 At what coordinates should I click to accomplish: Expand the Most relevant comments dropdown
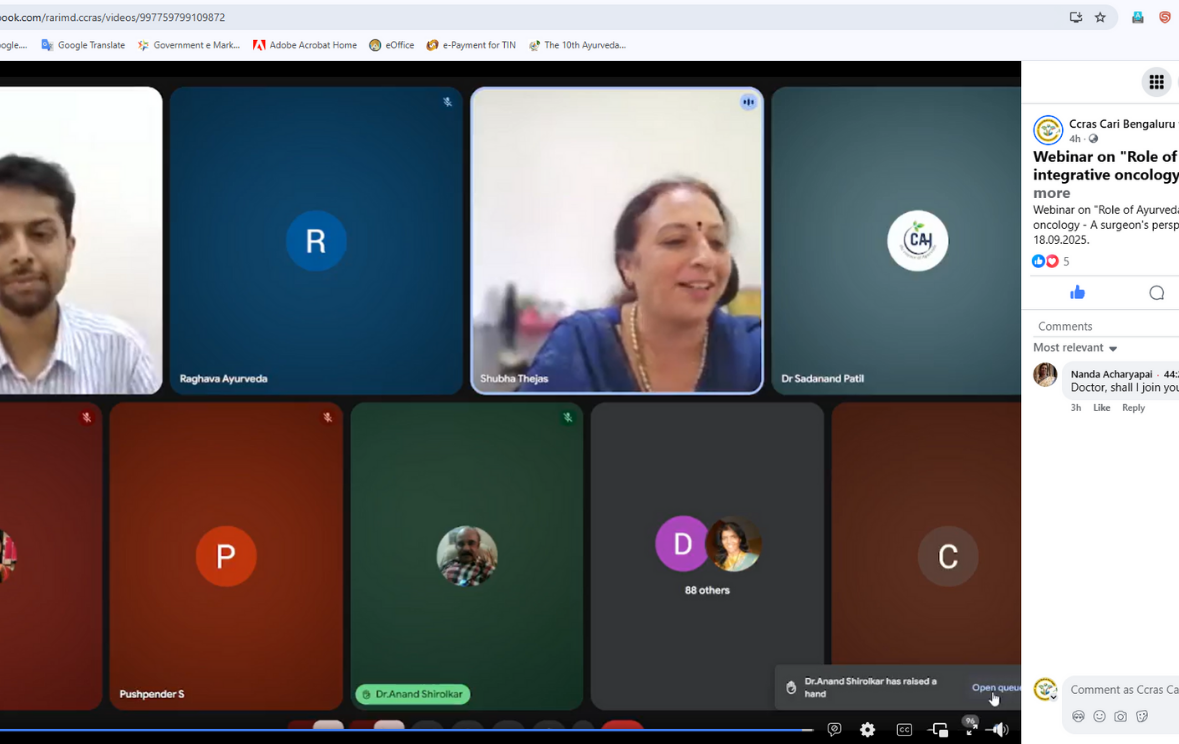[x=1076, y=348]
